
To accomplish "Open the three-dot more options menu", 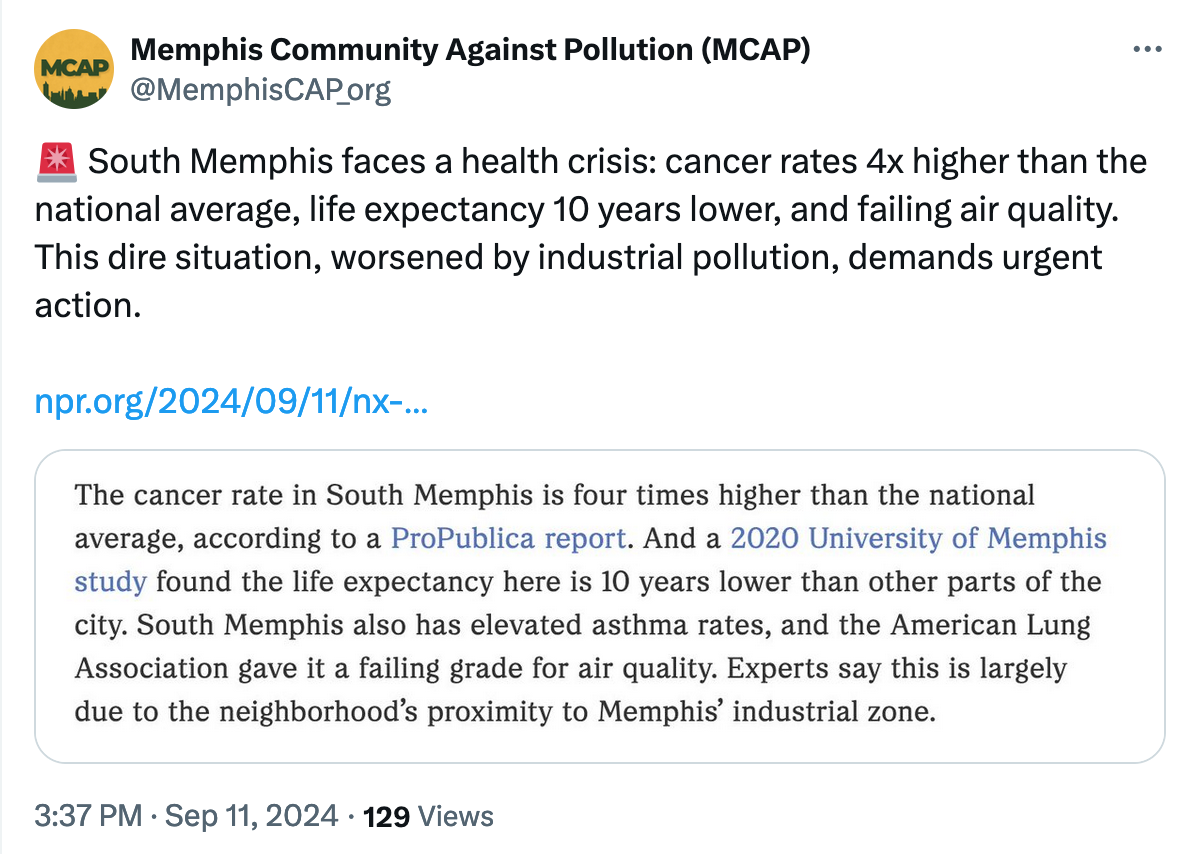I will click(x=1146, y=49).
